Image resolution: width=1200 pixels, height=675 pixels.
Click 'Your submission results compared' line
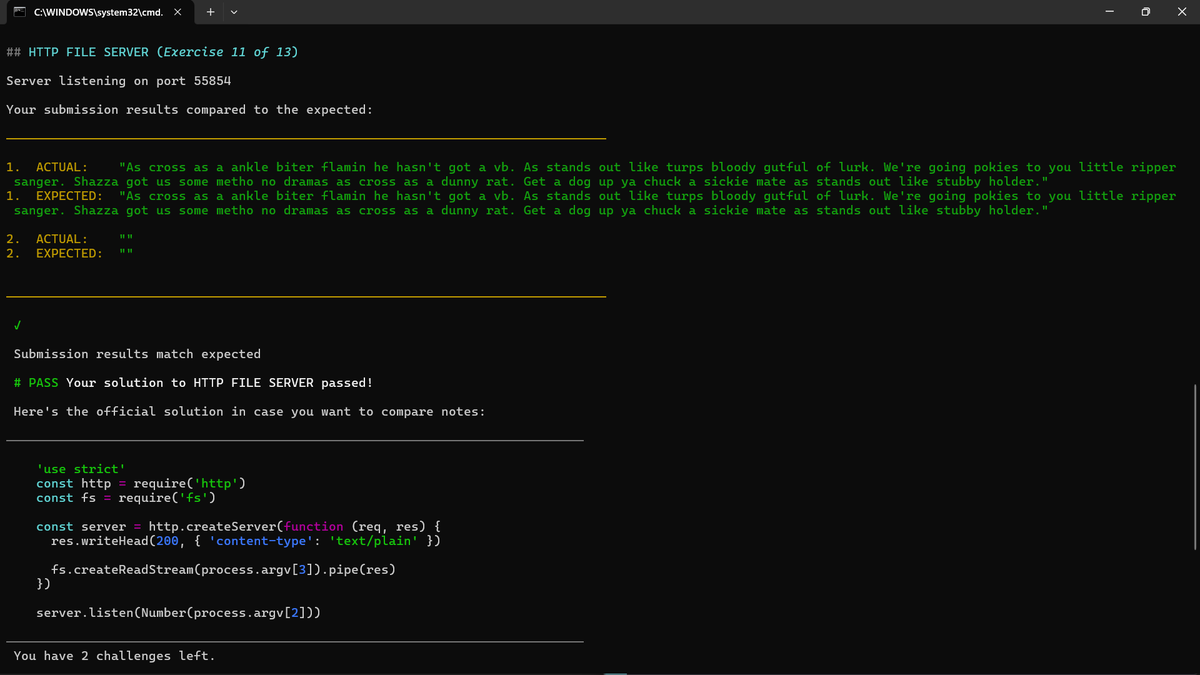[x=189, y=110]
